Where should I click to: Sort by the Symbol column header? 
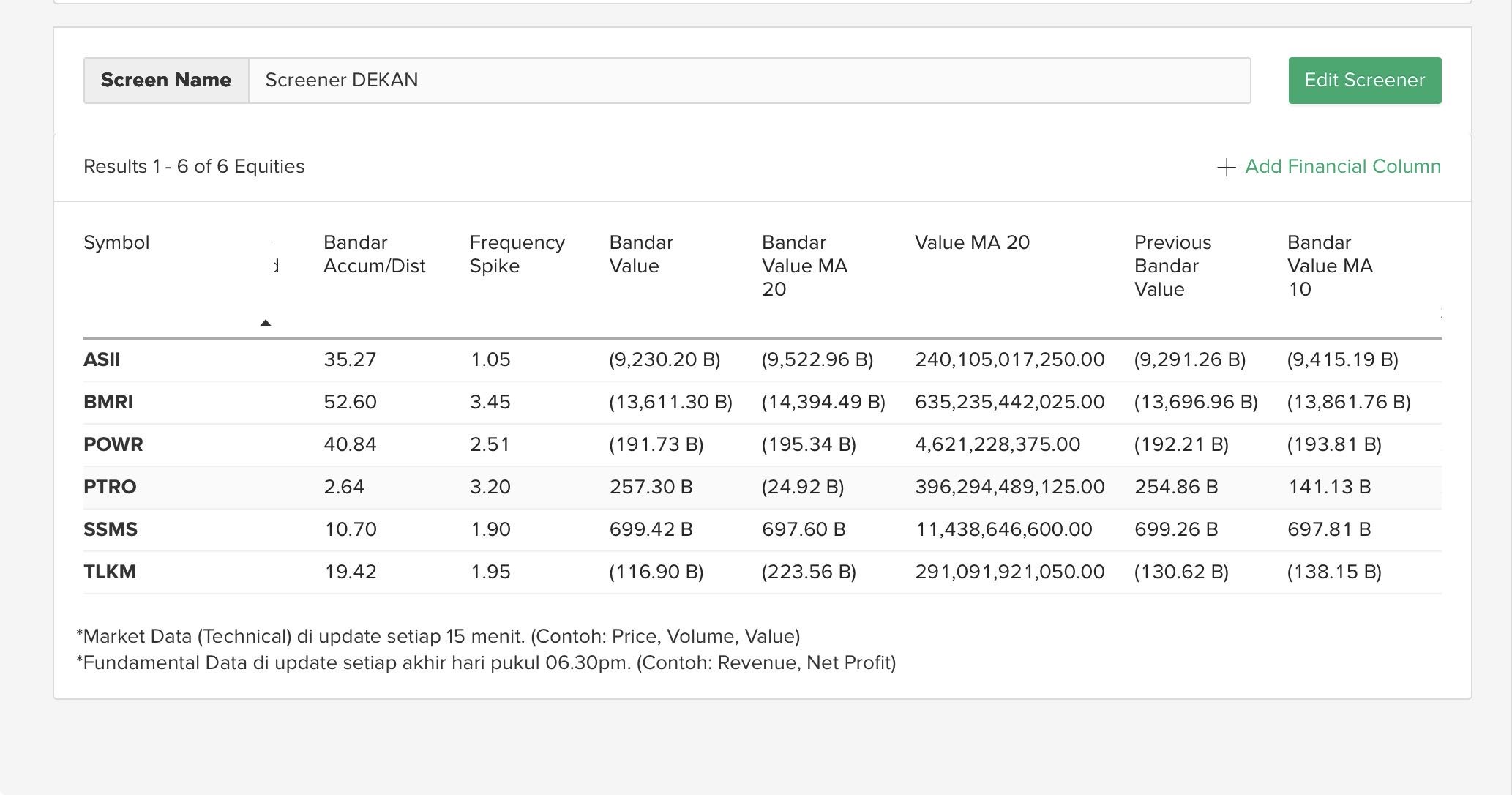pyautogui.click(x=116, y=243)
